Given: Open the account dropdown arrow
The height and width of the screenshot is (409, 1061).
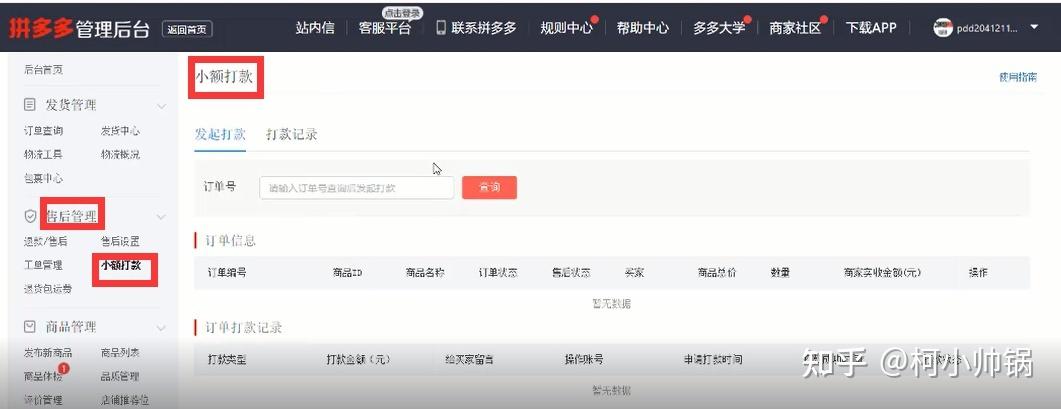Looking at the screenshot, I should [x=1033, y=28].
